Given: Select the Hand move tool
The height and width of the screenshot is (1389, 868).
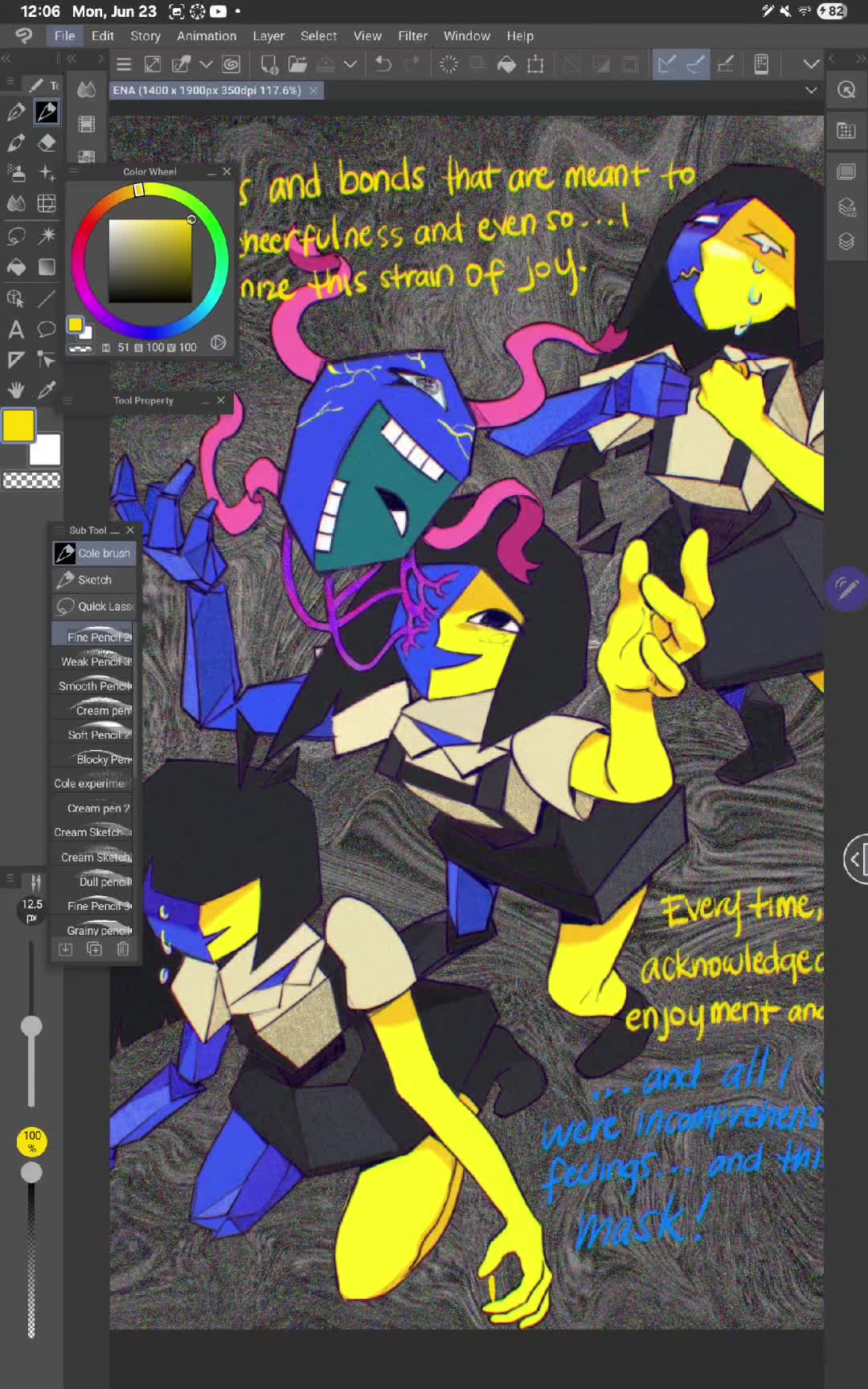Looking at the screenshot, I should point(15,391).
